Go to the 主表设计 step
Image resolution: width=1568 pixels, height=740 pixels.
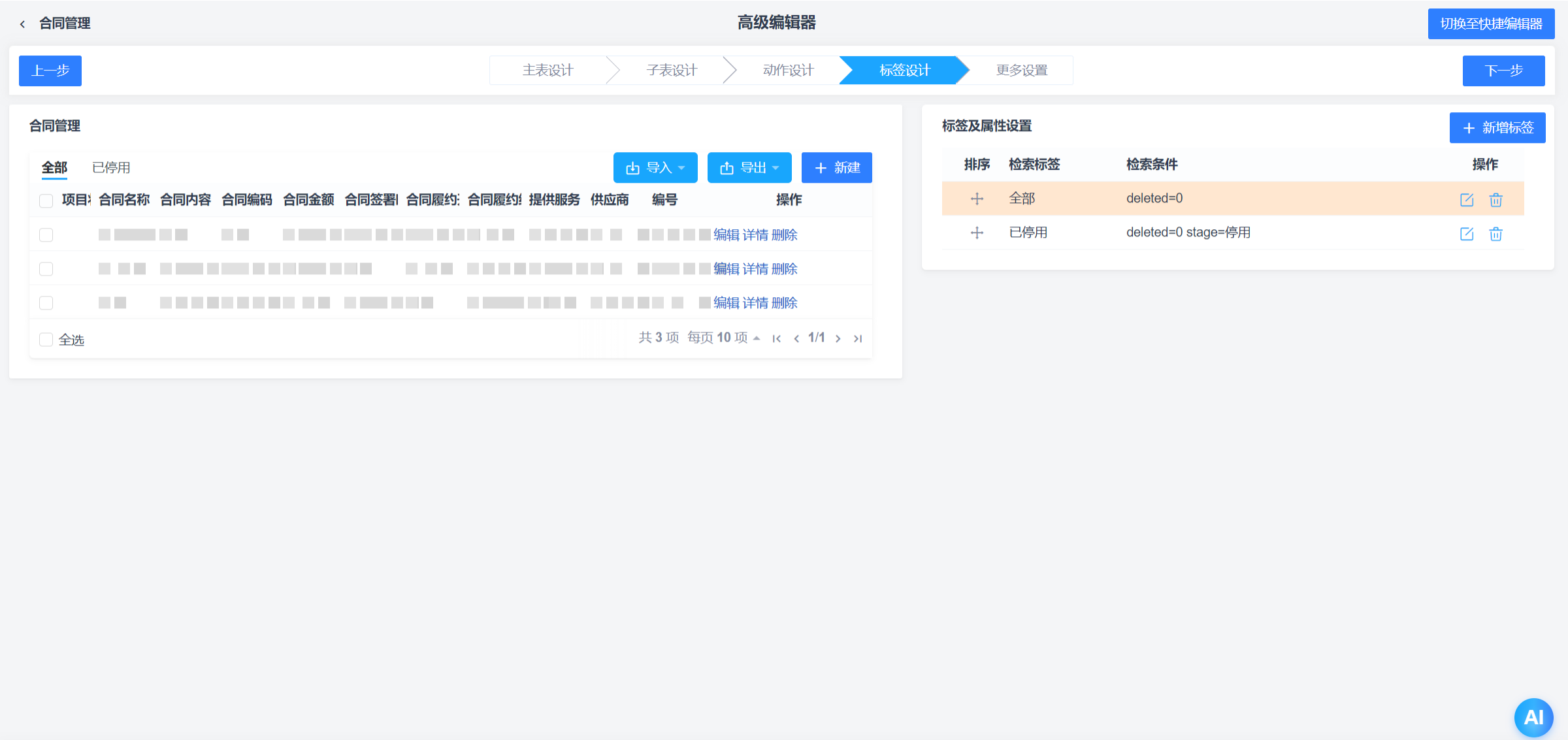[547, 70]
